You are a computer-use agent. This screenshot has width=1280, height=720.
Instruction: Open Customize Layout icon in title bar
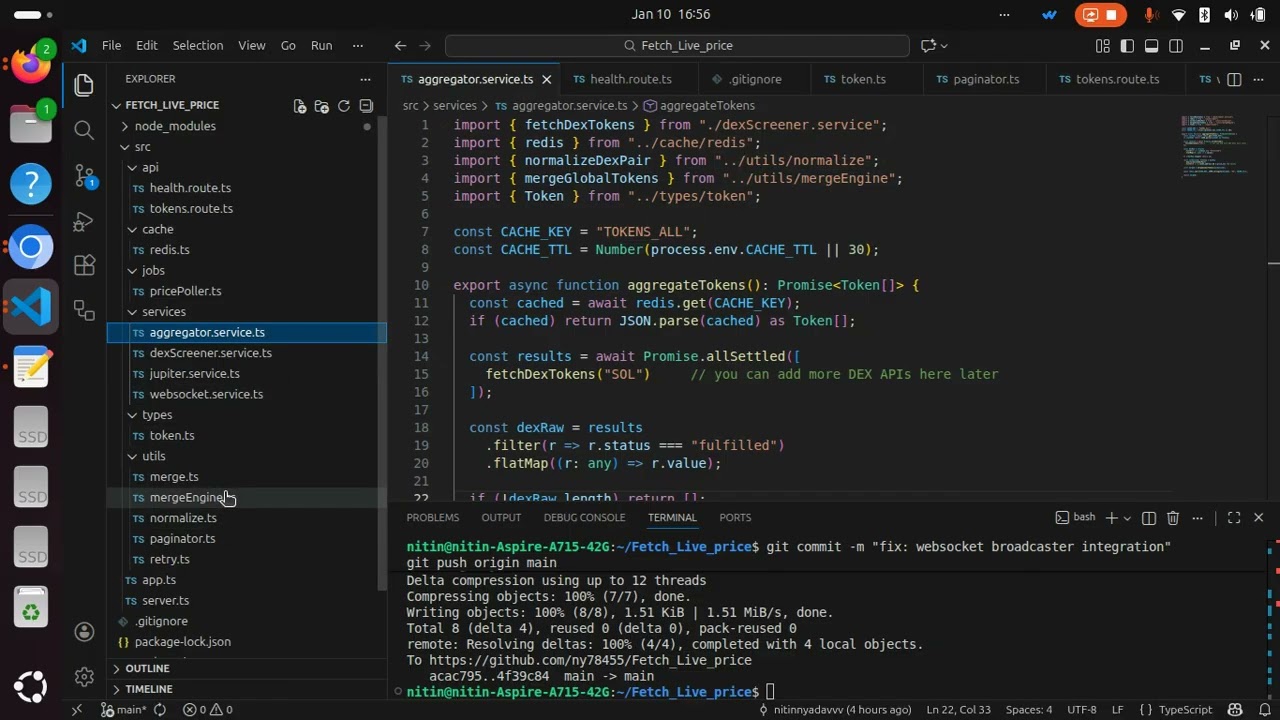(1103, 45)
